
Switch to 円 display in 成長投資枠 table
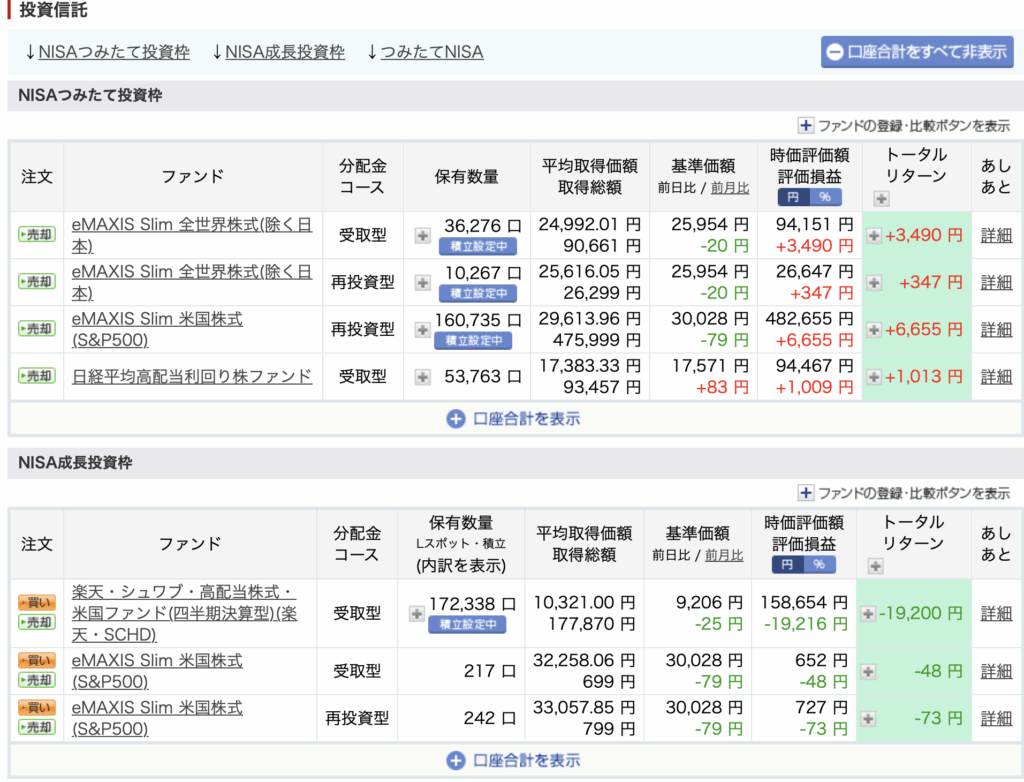point(787,564)
